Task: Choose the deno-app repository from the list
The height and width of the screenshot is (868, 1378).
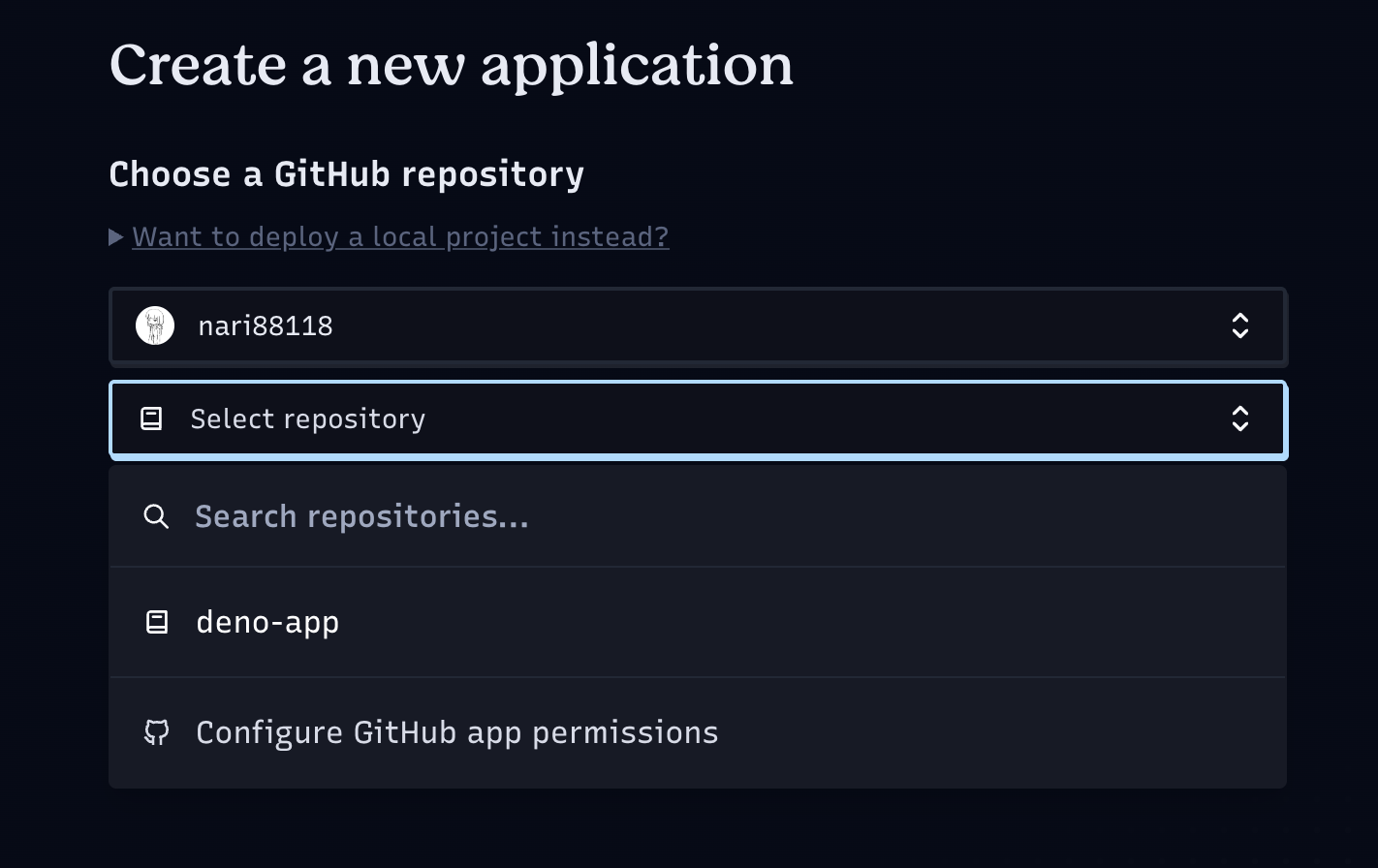Action: point(698,622)
